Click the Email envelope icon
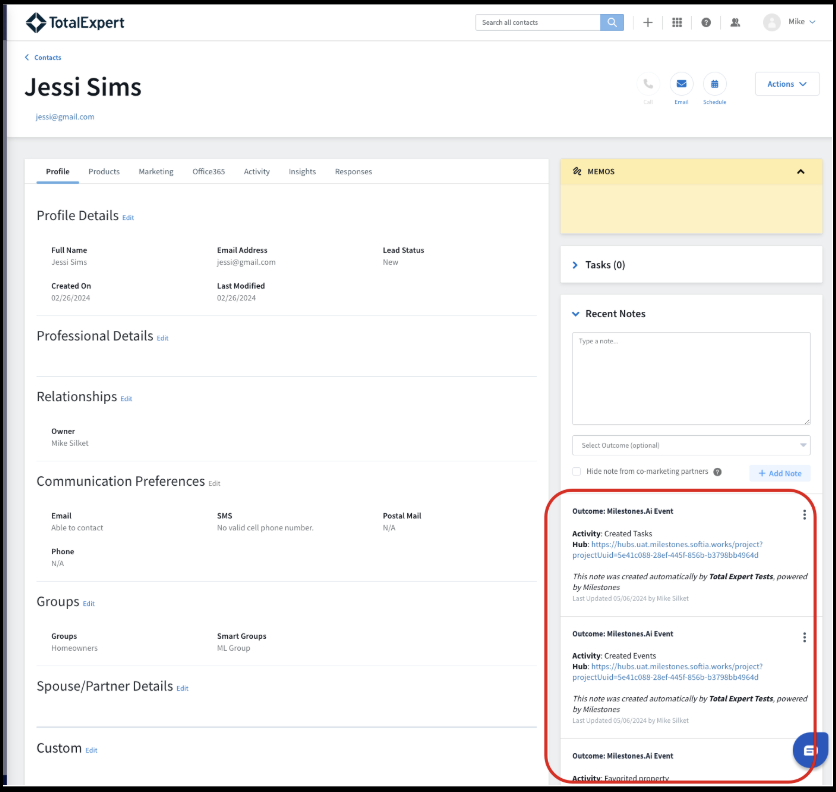 click(681, 84)
